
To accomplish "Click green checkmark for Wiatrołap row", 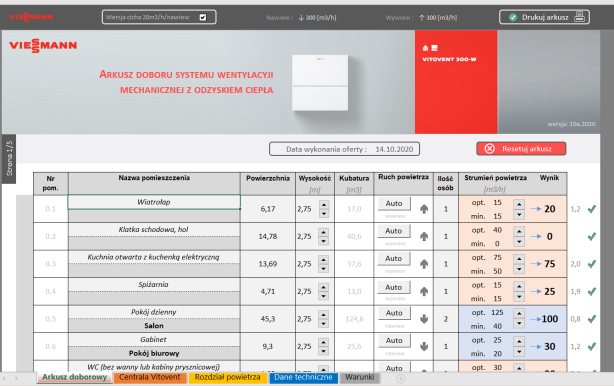I will 592,209.
